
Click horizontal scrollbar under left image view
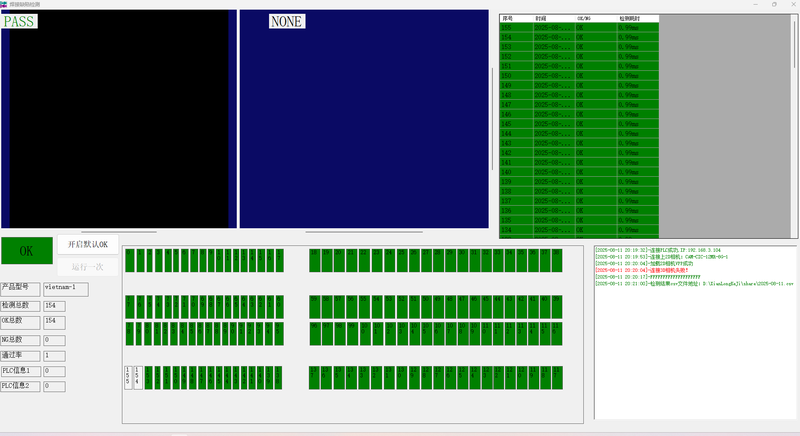(118, 232)
